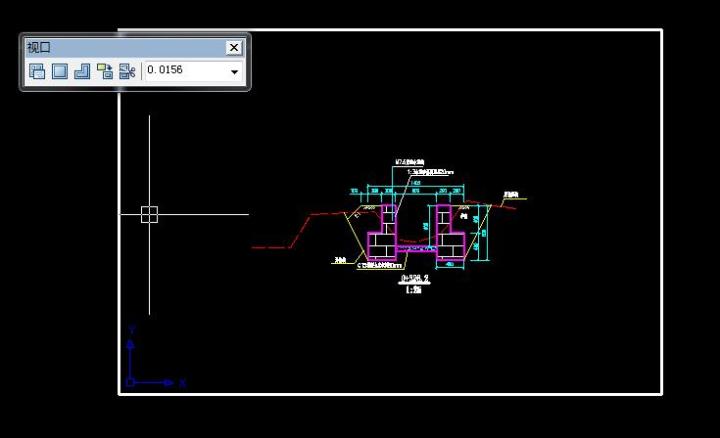Click the drawing title text below section
This screenshot has height=438, width=720.
[413, 280]
